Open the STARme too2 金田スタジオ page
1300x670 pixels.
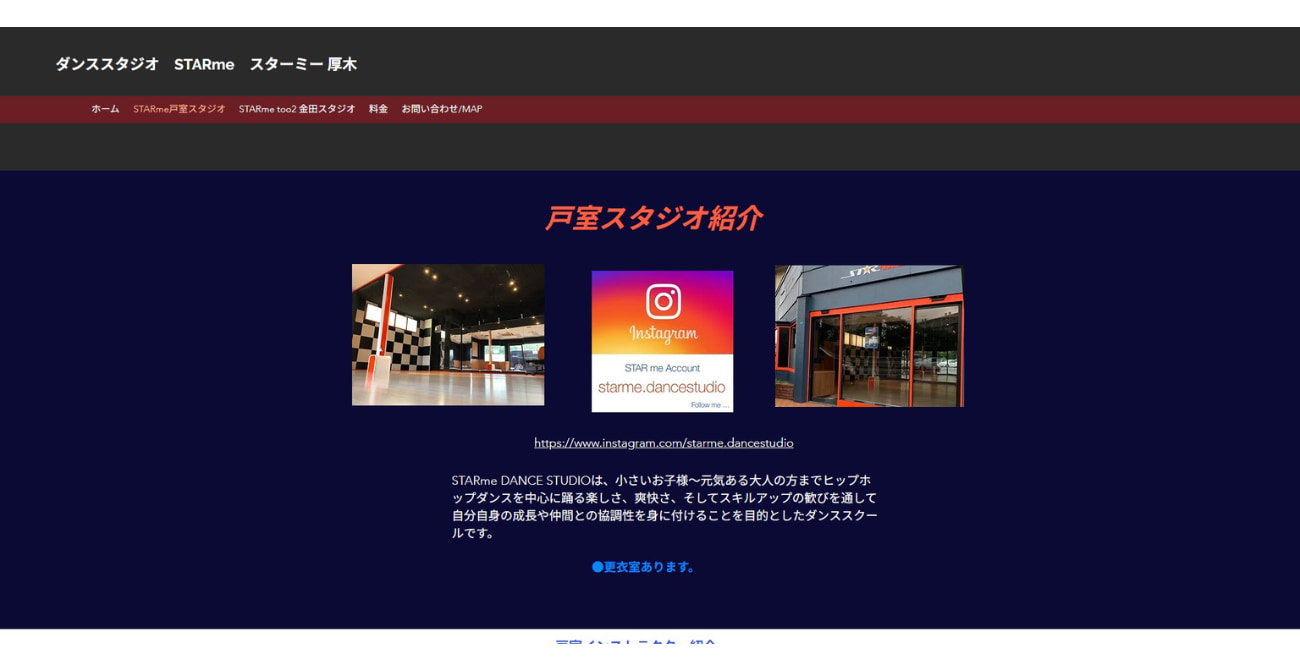pos(296,108)
